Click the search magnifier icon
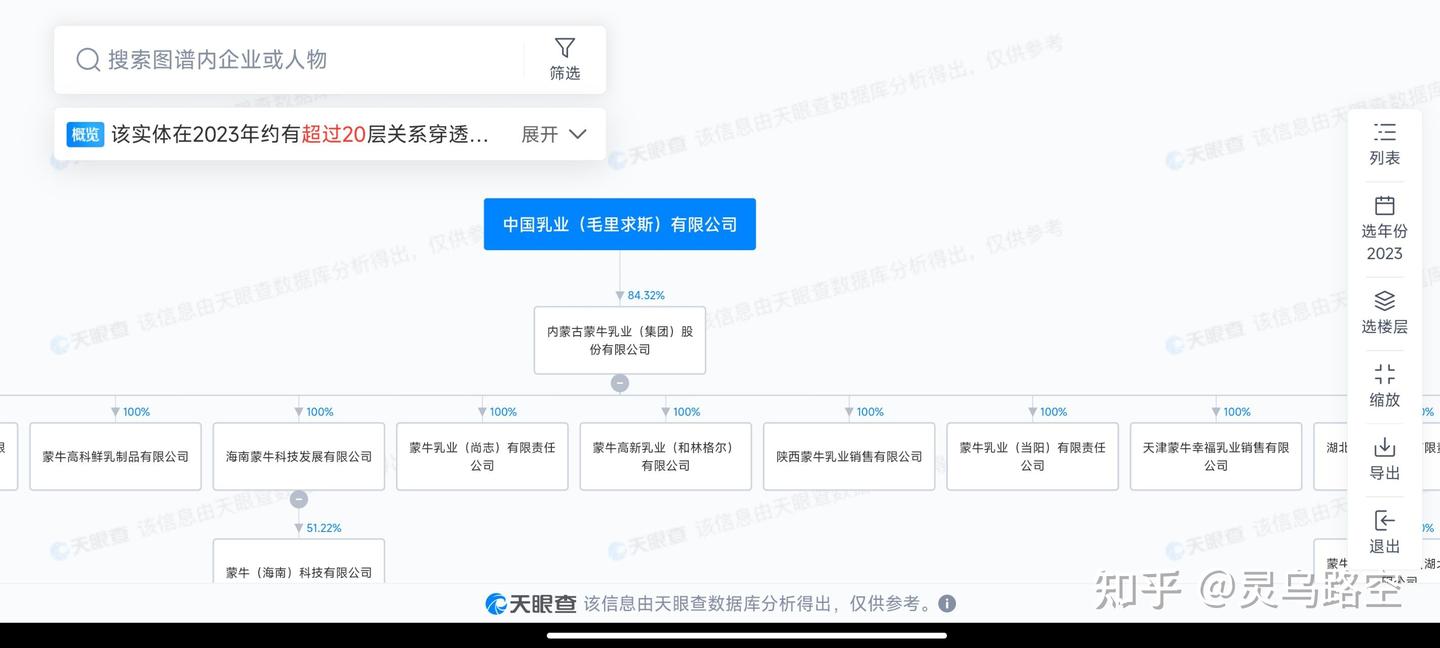Viewport: 1440px width, 648px height. (88, 60)
